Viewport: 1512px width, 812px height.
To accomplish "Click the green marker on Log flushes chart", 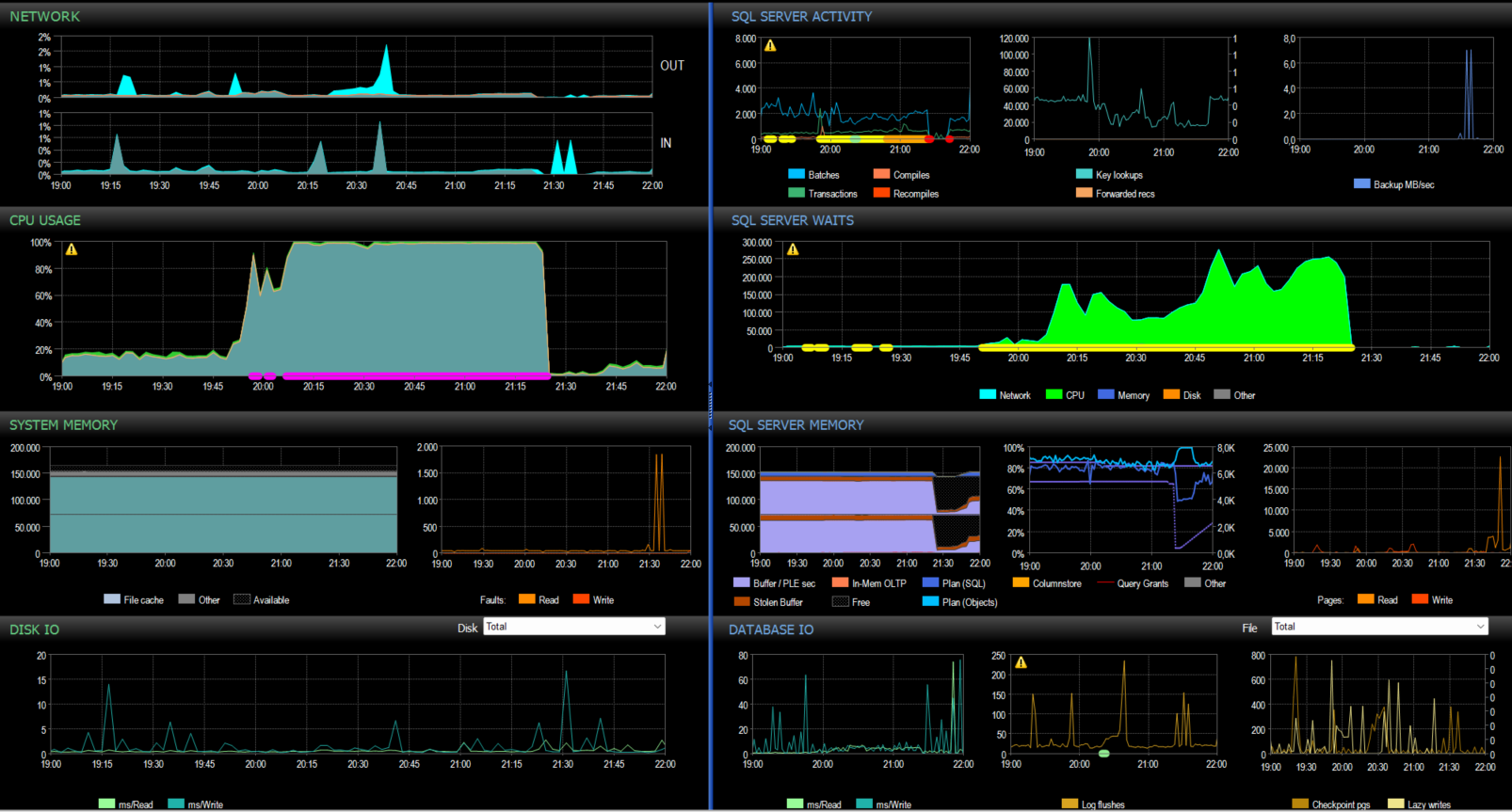I will tap(1103, 754).
